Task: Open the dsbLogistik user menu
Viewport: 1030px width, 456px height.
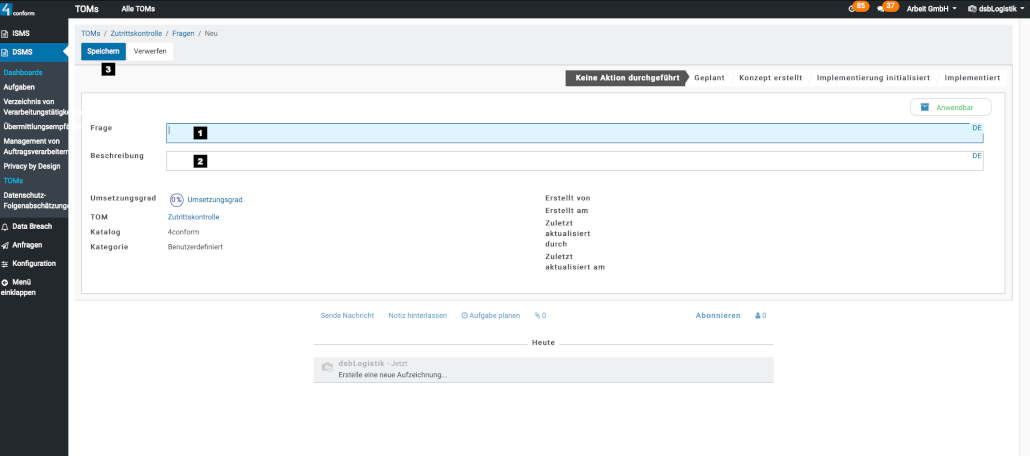Action: (994, 8)
